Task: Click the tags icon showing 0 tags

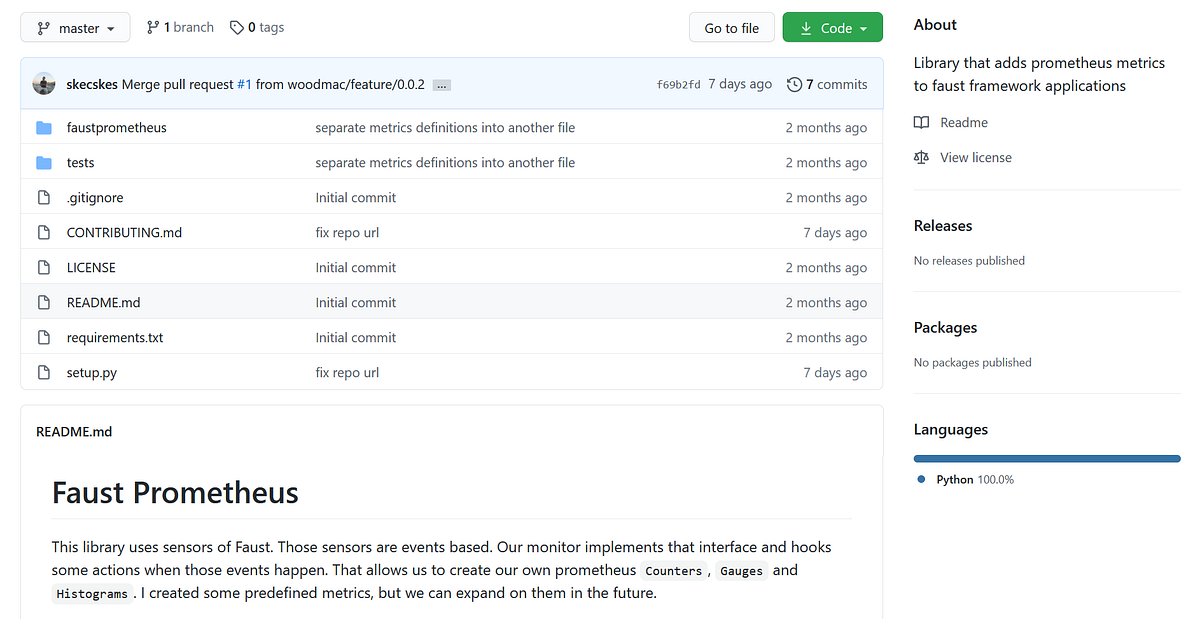Action: pos(237,27)
